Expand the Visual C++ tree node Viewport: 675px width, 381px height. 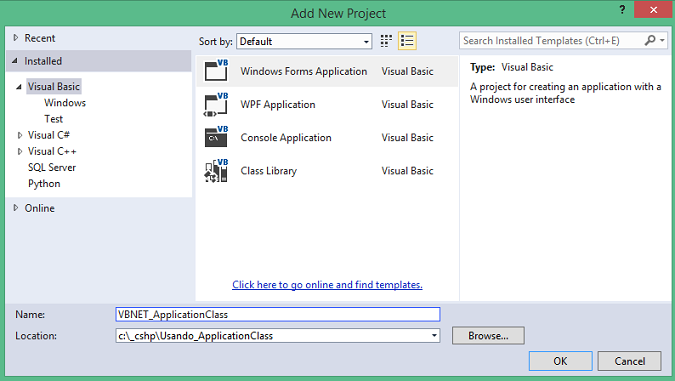click(20, 152)
